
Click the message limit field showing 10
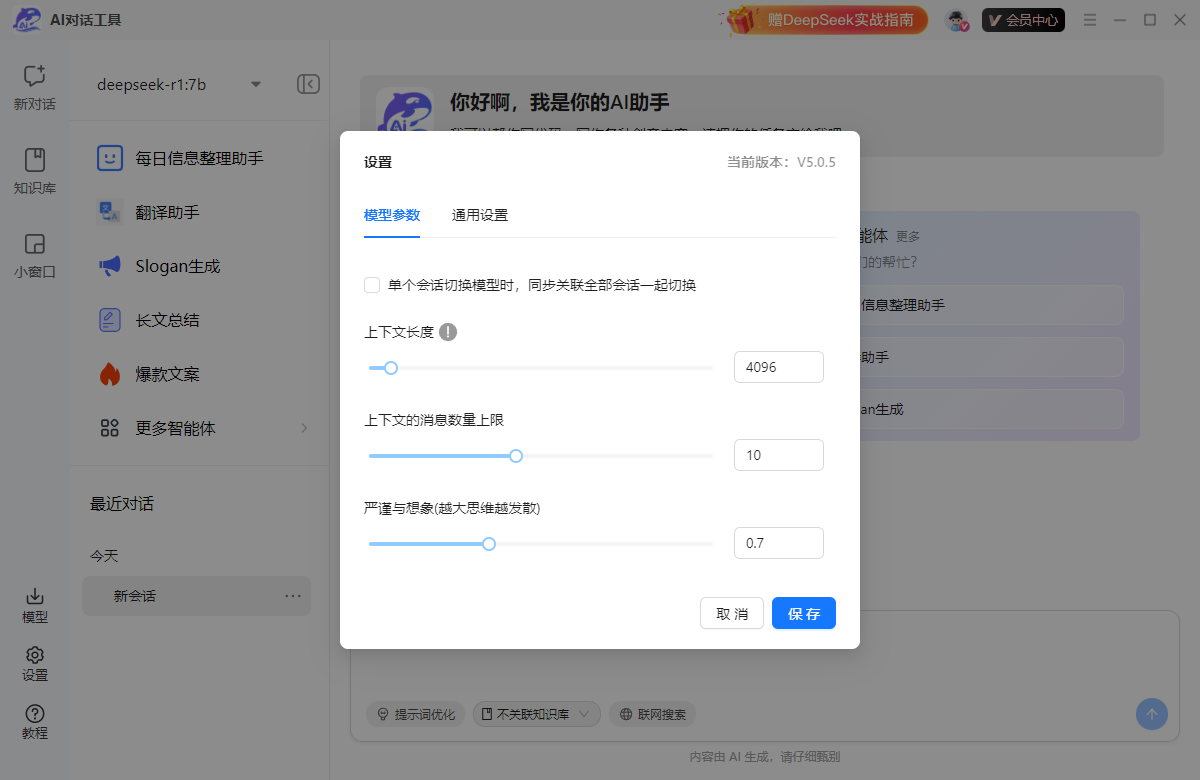click(x=779, y=455)
